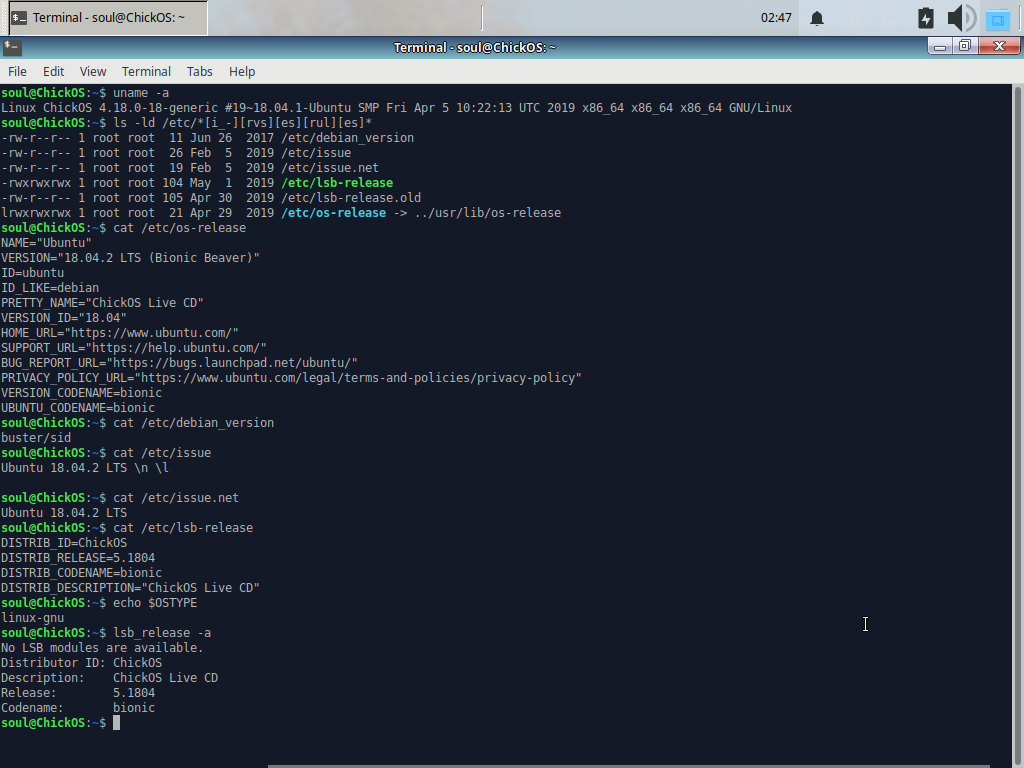
Task: Click the cyan '/etc/os-release' symlink name
Action: [x=333, y=213]
